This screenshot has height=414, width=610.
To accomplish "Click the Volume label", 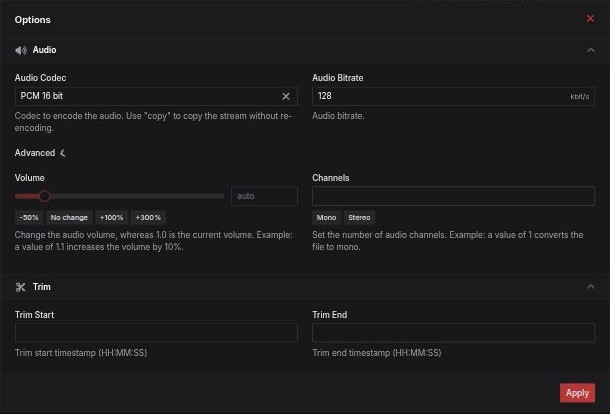I will click(30, 178).
